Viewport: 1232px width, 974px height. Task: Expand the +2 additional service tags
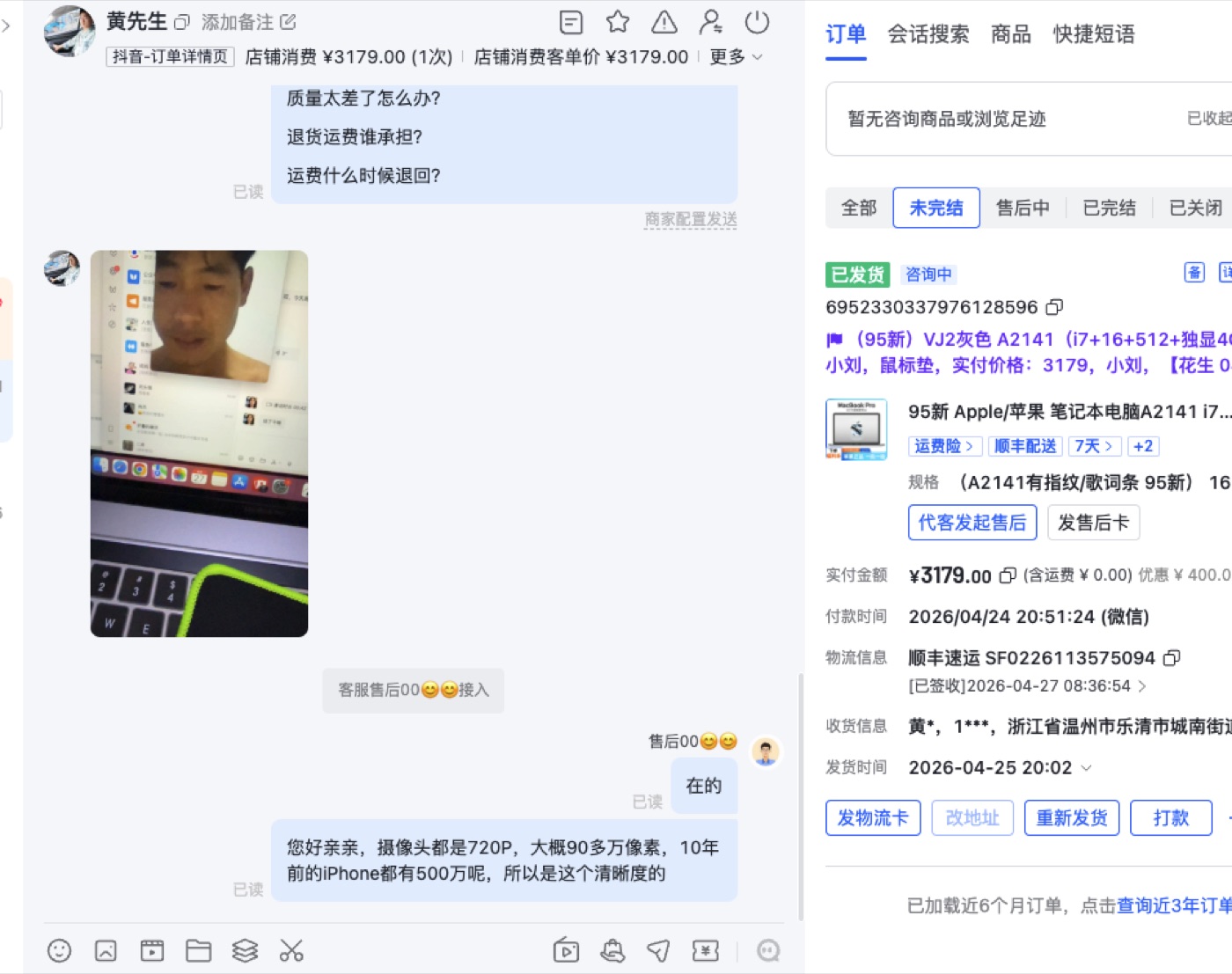tap(1143, 446)
